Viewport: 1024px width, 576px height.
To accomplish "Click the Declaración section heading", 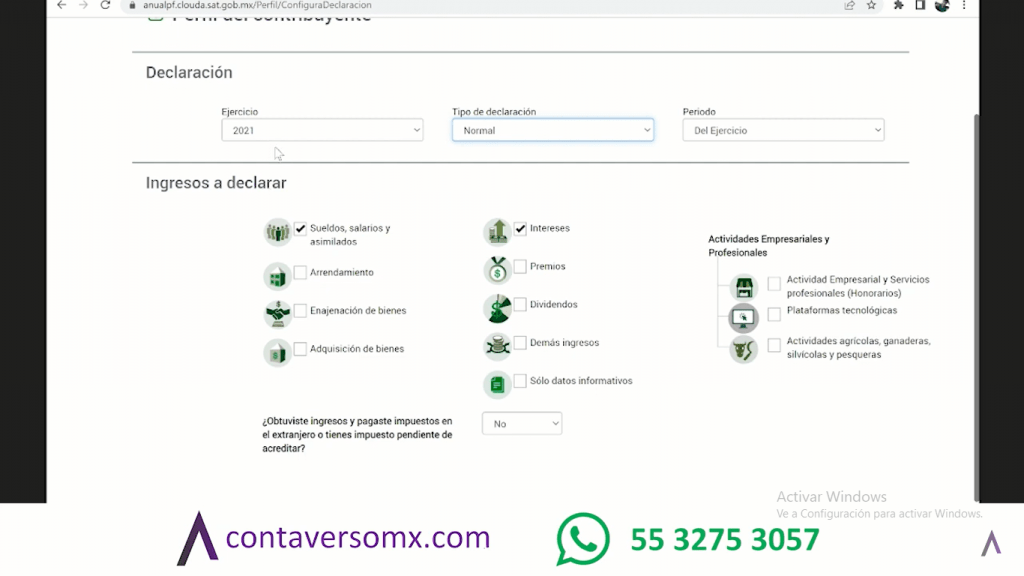I will (189, 72).
